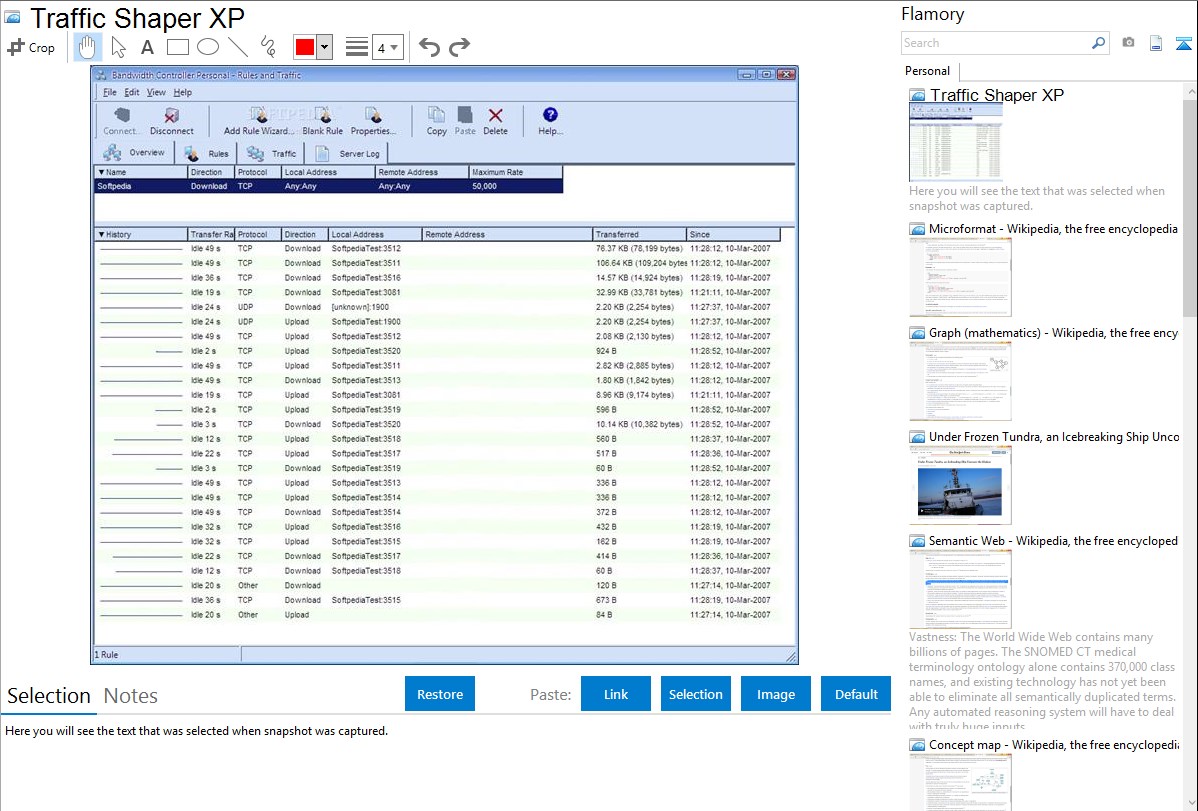Pick the ellipse shape tool
Image resolution: width=1198 pixels, height=811 pixels.
(208, 47)
